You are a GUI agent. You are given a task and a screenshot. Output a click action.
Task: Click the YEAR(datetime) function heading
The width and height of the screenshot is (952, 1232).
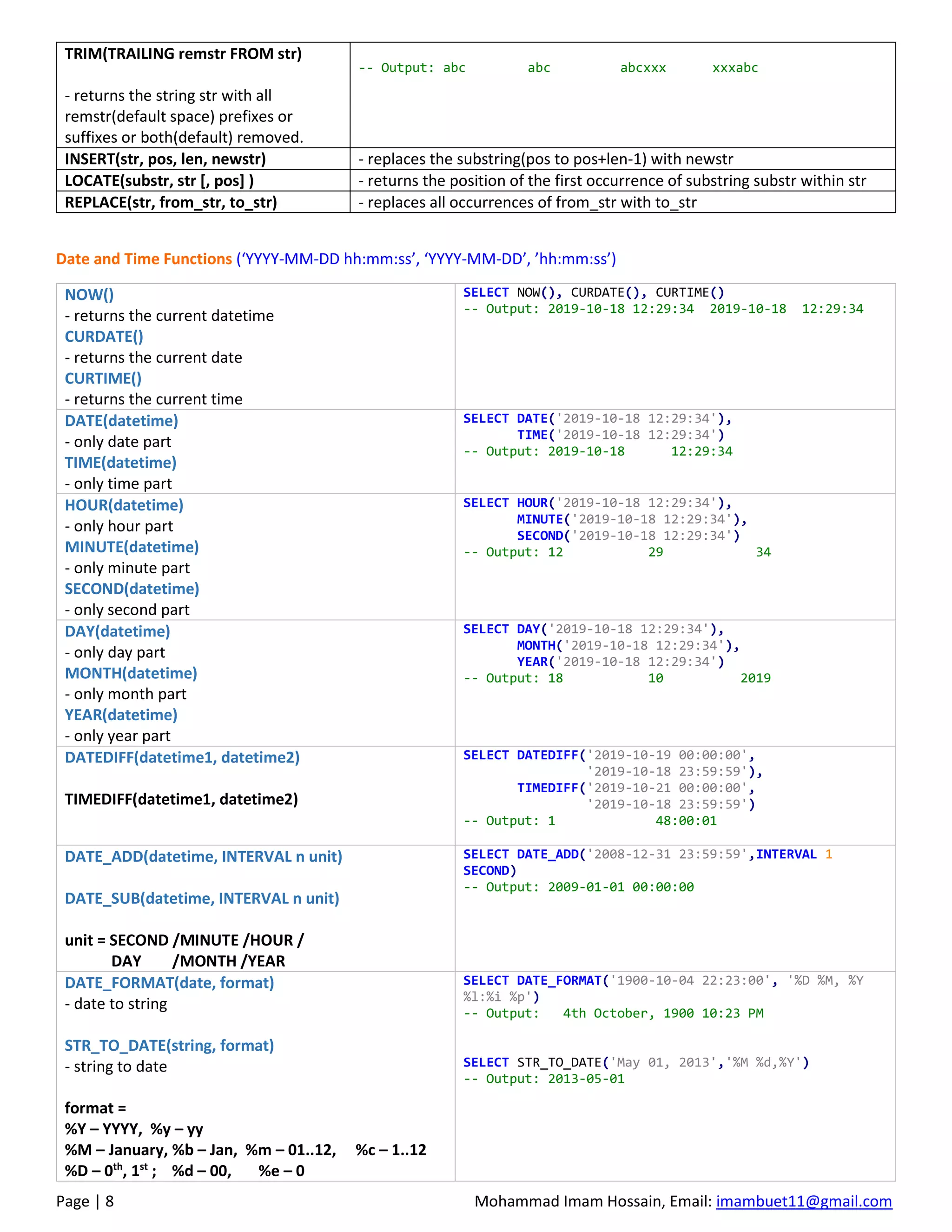121,715
